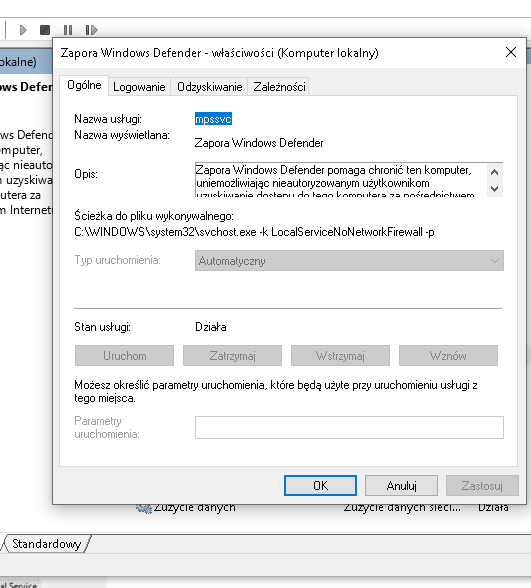Click the Zatrzymaj button
The width and height of the screenshot is (531, 588).
(x=232, y=356)
